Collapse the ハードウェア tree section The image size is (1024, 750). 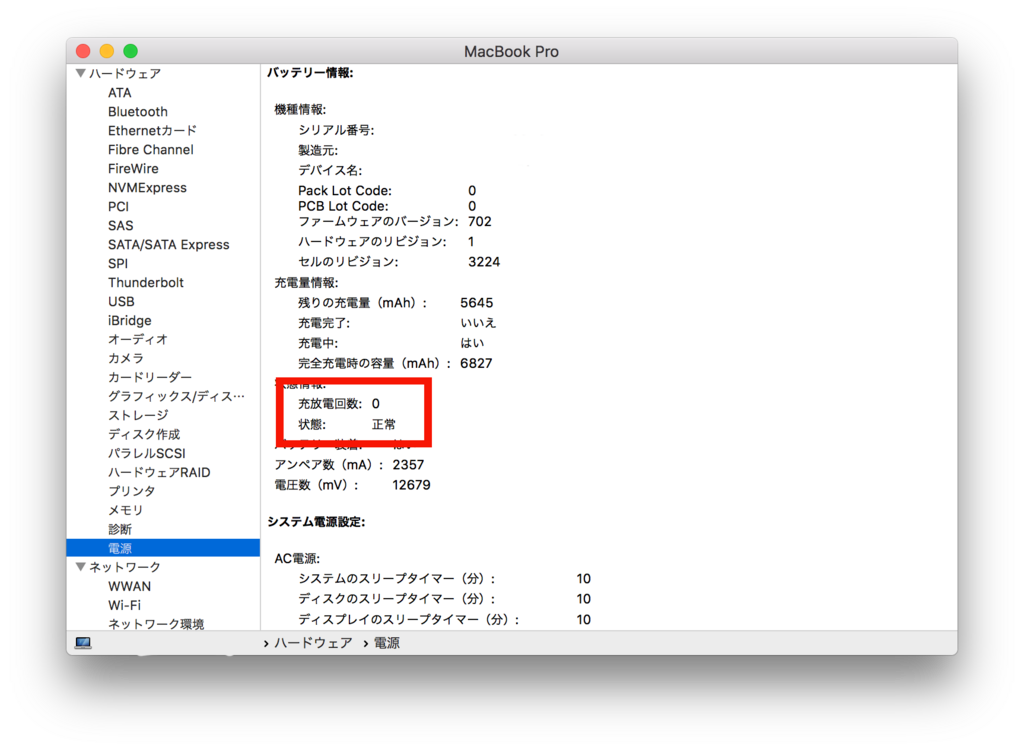(x=81, y=73)
